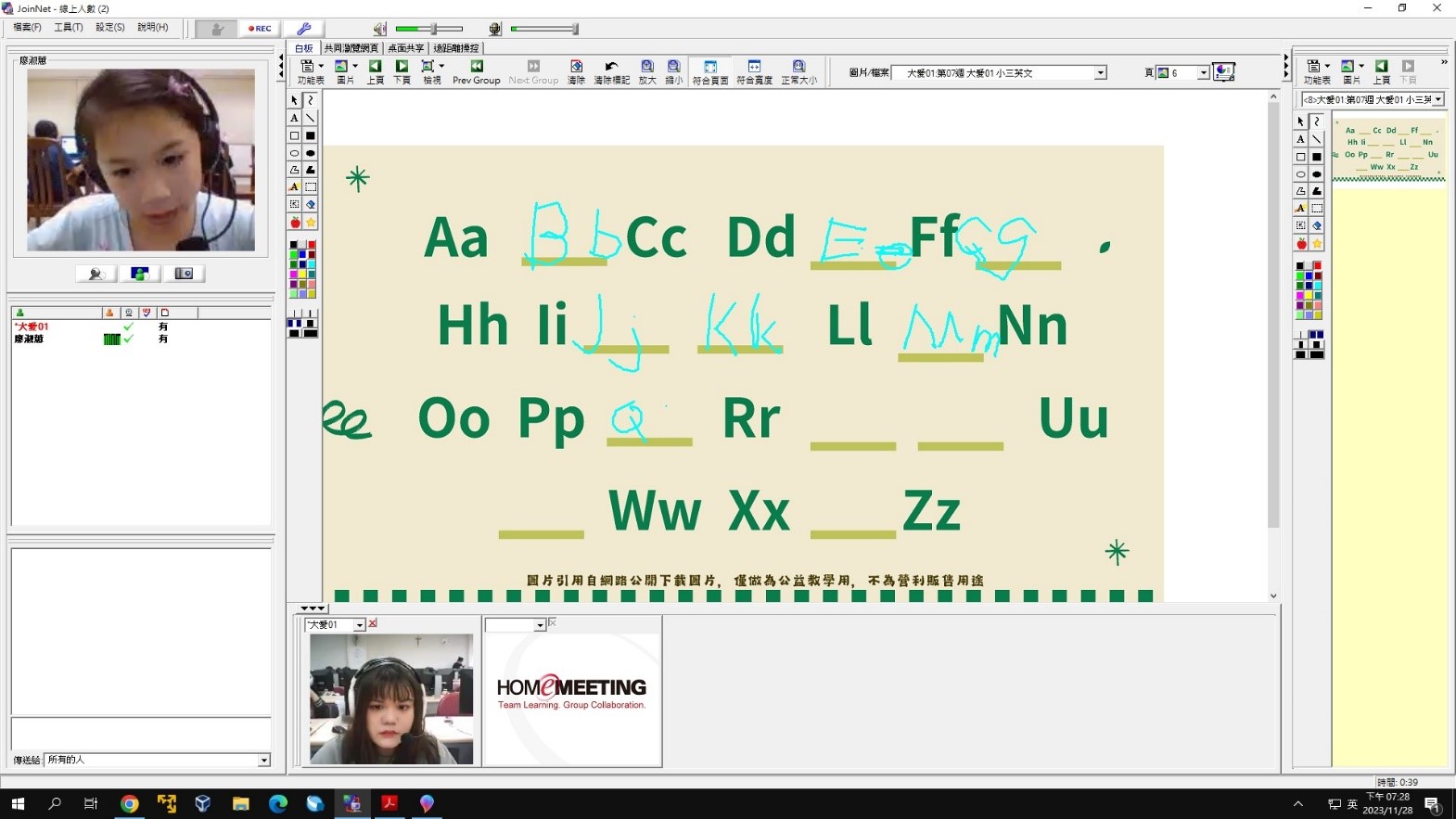Viewport: 1456px width, 819px height.
Task: Clear the whiteboard with 清除 button
Action: 576,71
